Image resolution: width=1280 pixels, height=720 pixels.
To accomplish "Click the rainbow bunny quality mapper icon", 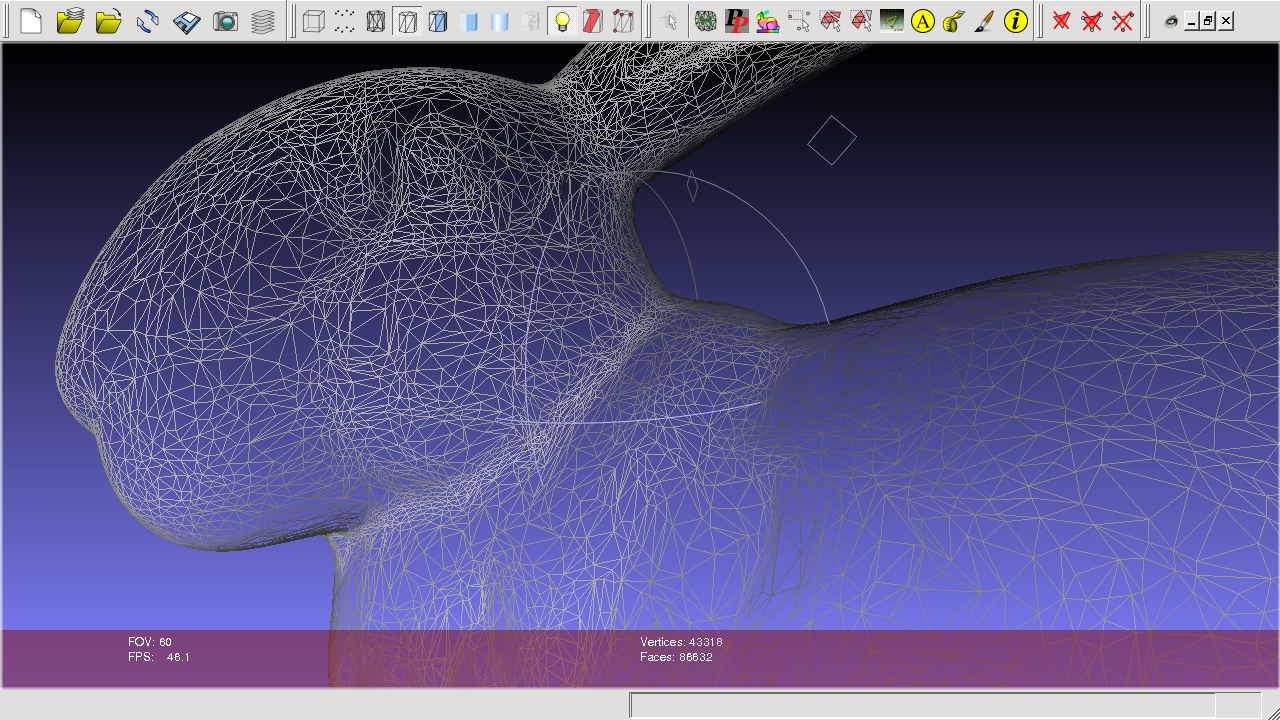I will 768,21.
